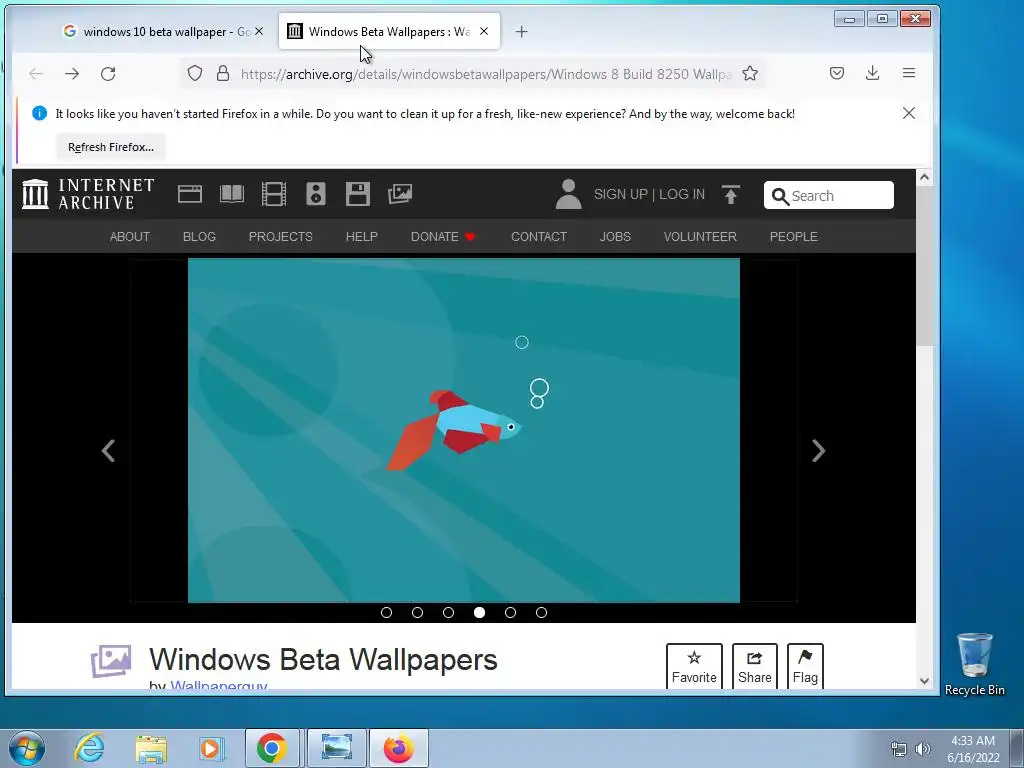This screenshot has height=768, width=1024.
Task: Open the Firefox Downloads panel
Action: pyautogui.click(x=872, y=73)
